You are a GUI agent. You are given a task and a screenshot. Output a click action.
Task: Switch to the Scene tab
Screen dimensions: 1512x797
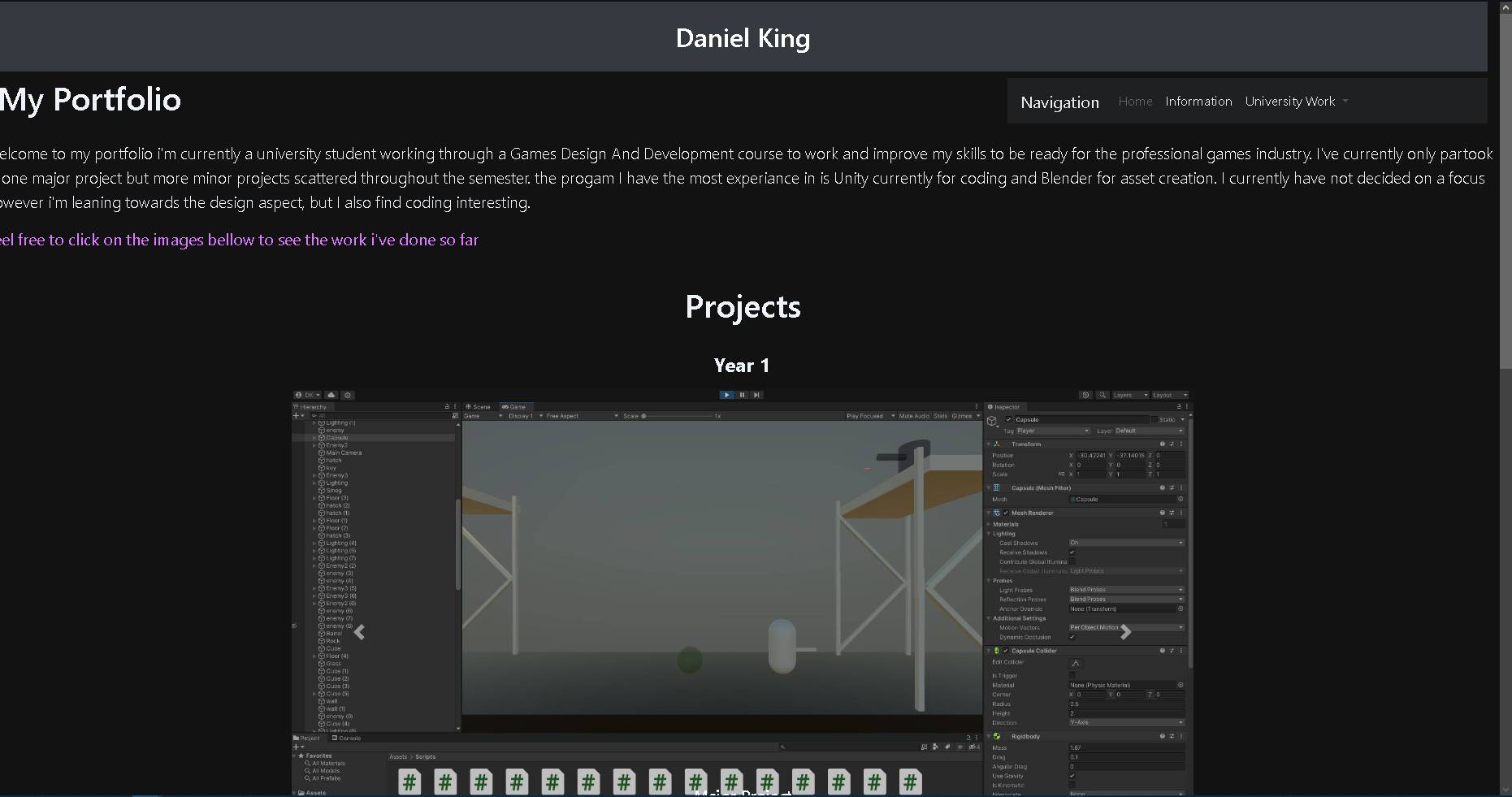click(x=479, y=407)
